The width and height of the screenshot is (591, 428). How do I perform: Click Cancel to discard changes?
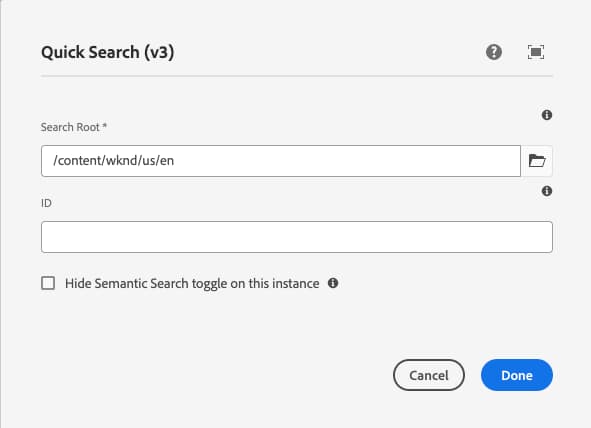429,375
